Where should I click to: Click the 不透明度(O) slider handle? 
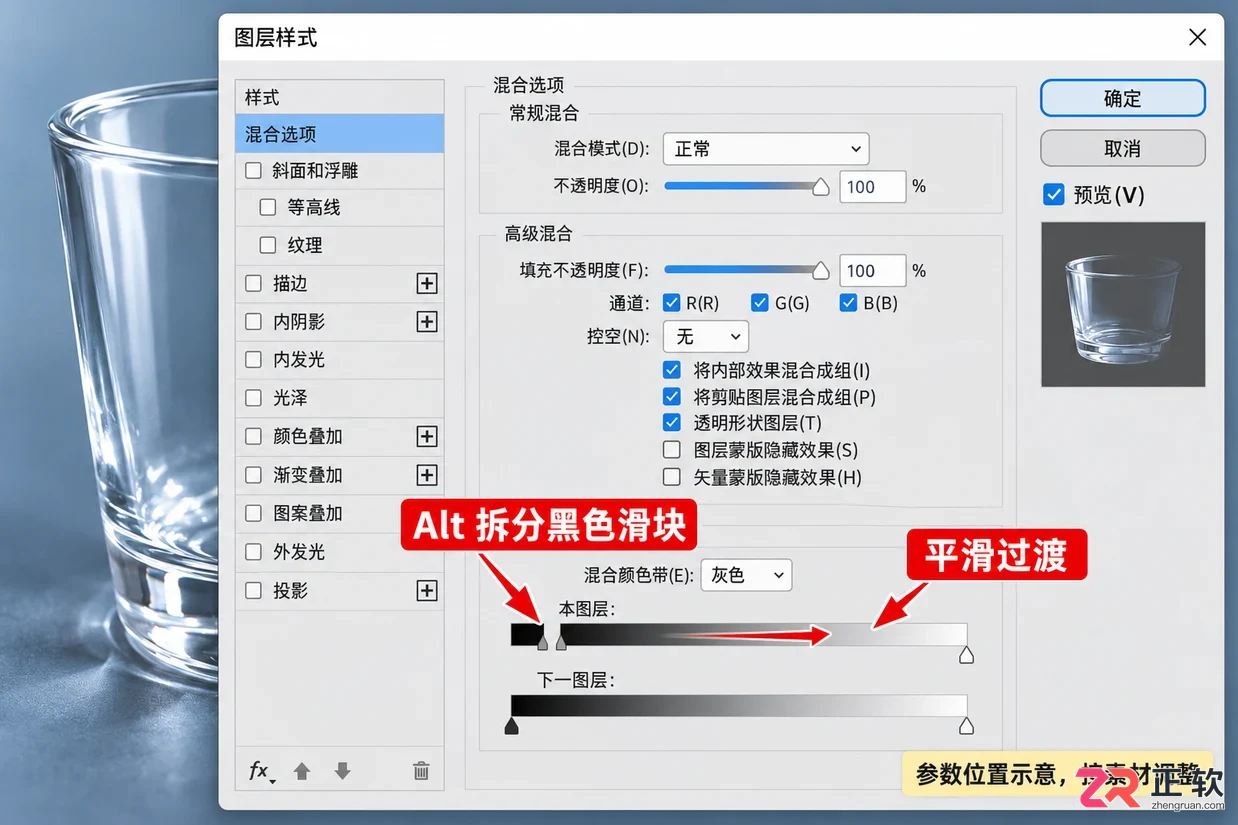821,186
